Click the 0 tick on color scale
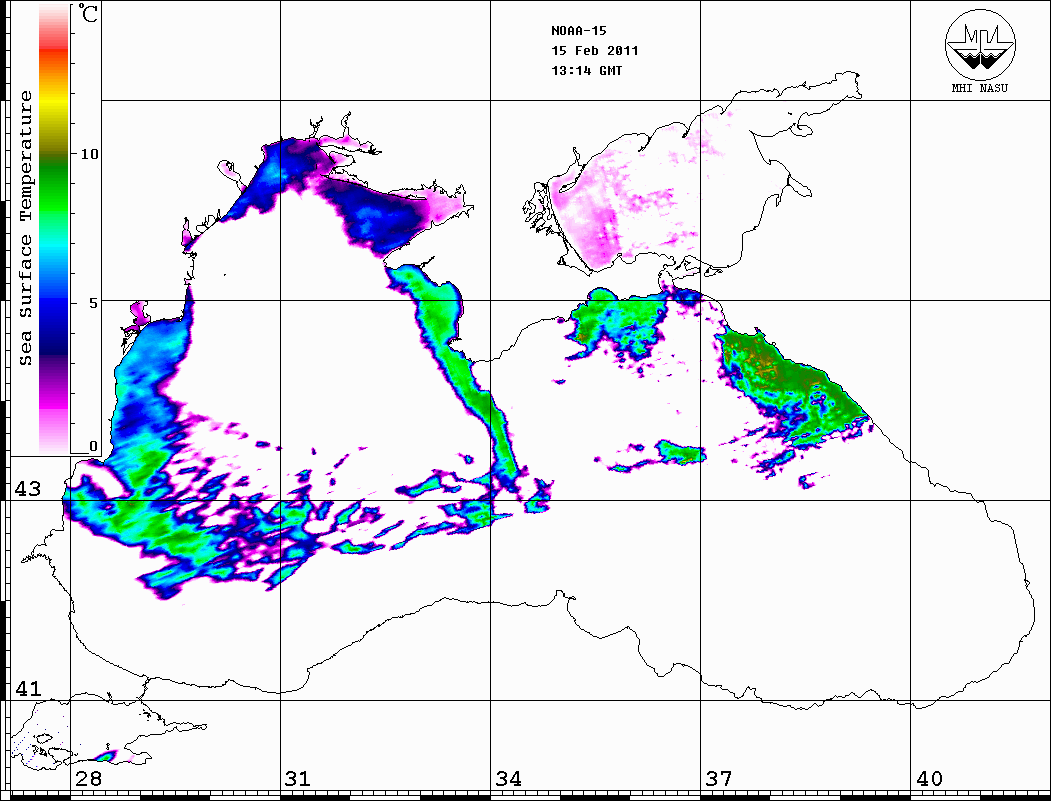 pos(93,446)
